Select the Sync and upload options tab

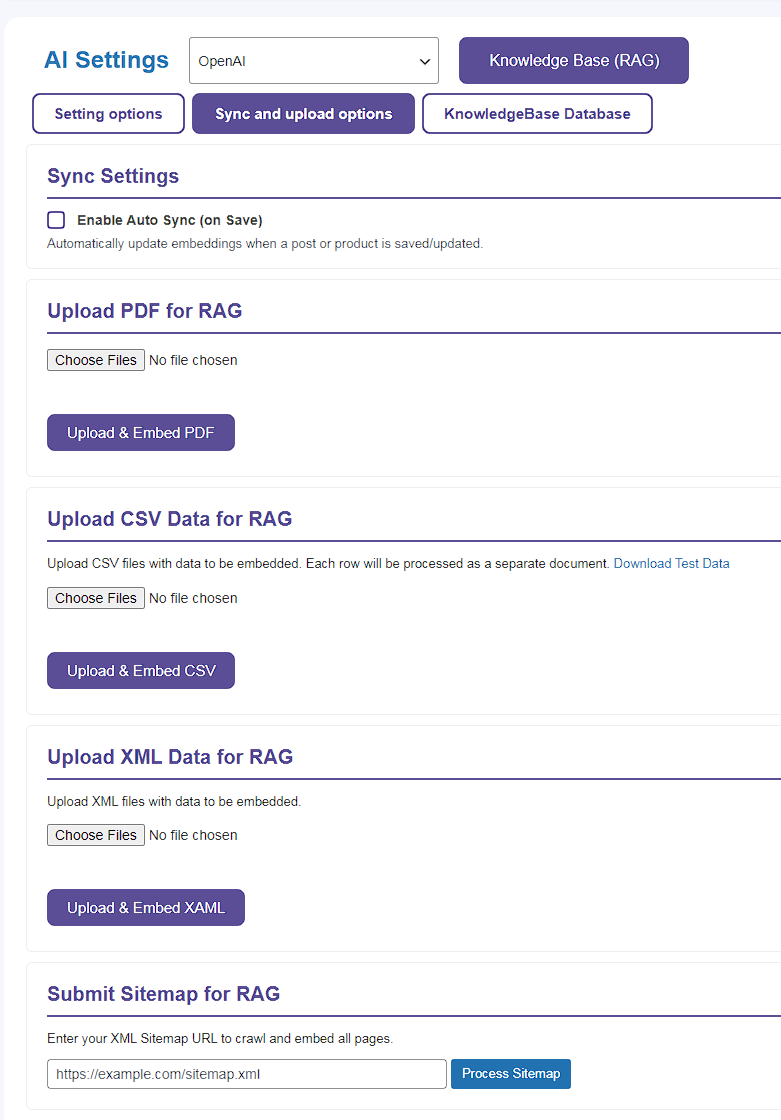click(303, 114)
